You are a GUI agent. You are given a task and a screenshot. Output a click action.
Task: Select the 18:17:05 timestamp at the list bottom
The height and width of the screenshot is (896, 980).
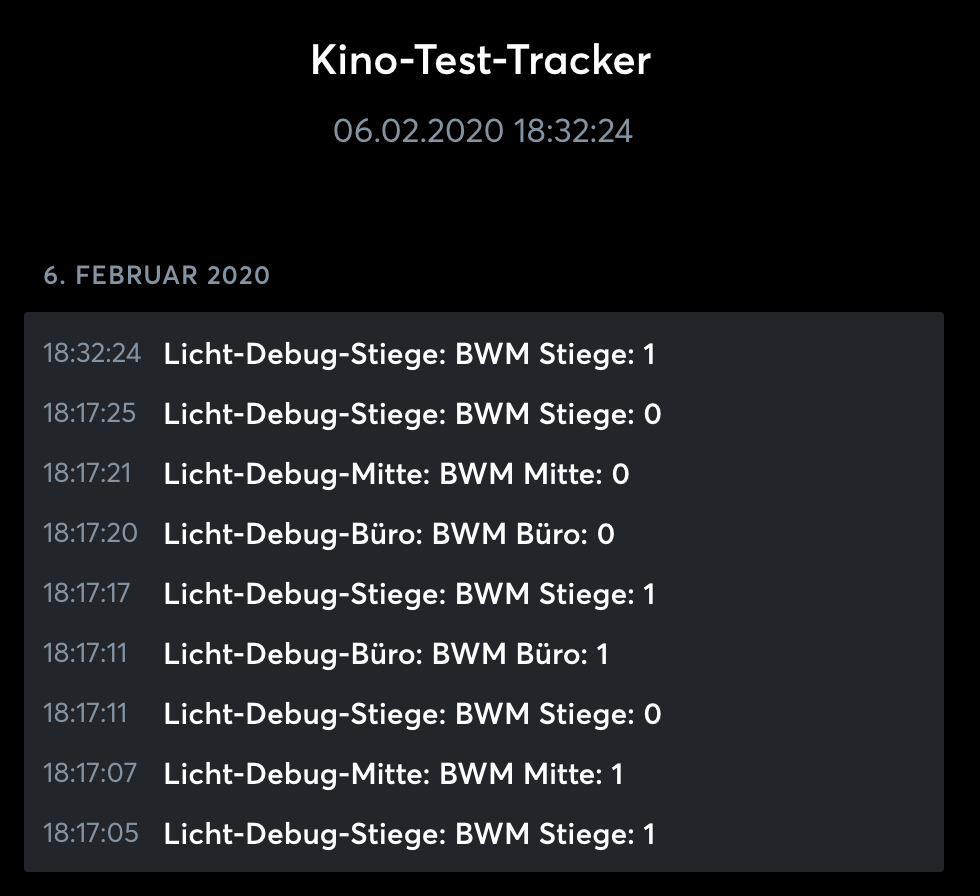(90, 833)
